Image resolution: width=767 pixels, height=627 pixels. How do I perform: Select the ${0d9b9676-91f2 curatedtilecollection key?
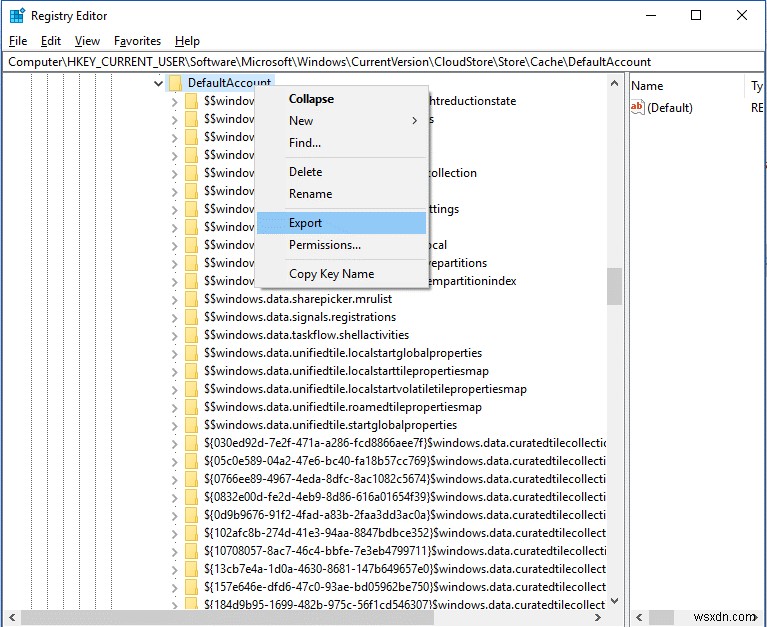click(x=405, y=515)
